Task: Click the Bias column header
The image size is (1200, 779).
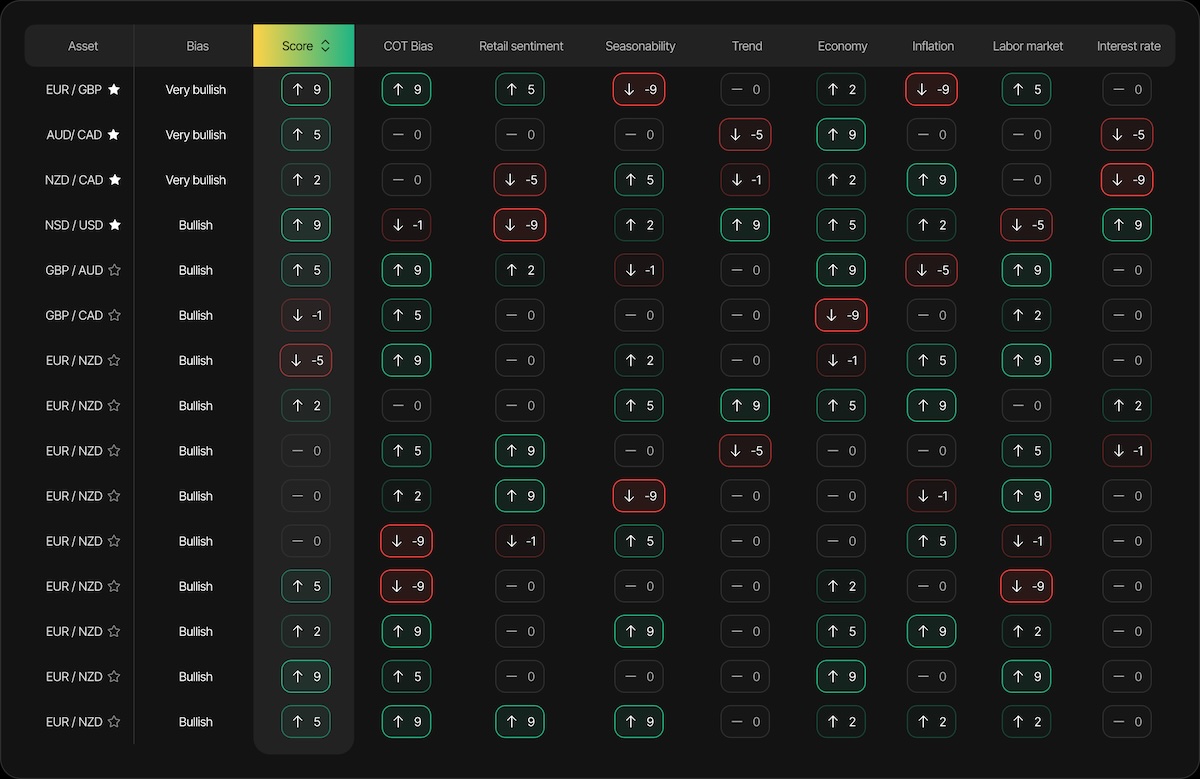Action: click(x=197, y=45)
